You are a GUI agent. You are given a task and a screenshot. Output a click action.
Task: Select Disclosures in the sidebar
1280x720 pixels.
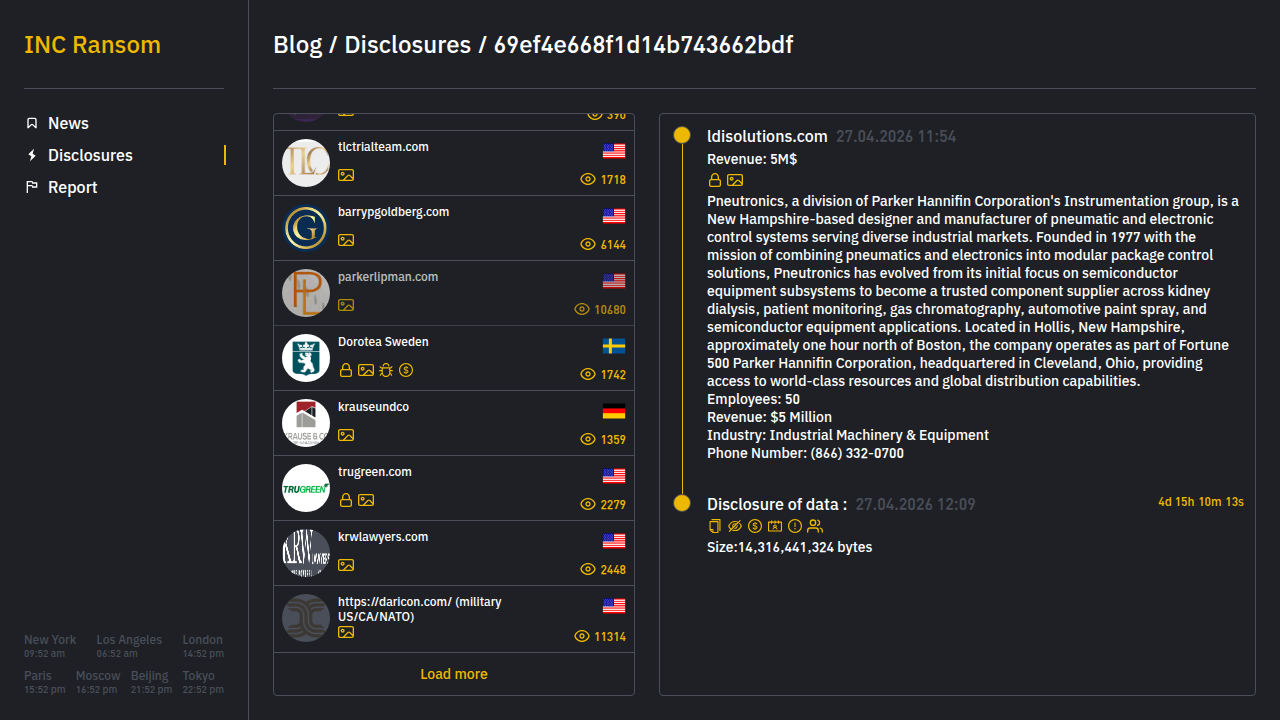tap(90, 155)
